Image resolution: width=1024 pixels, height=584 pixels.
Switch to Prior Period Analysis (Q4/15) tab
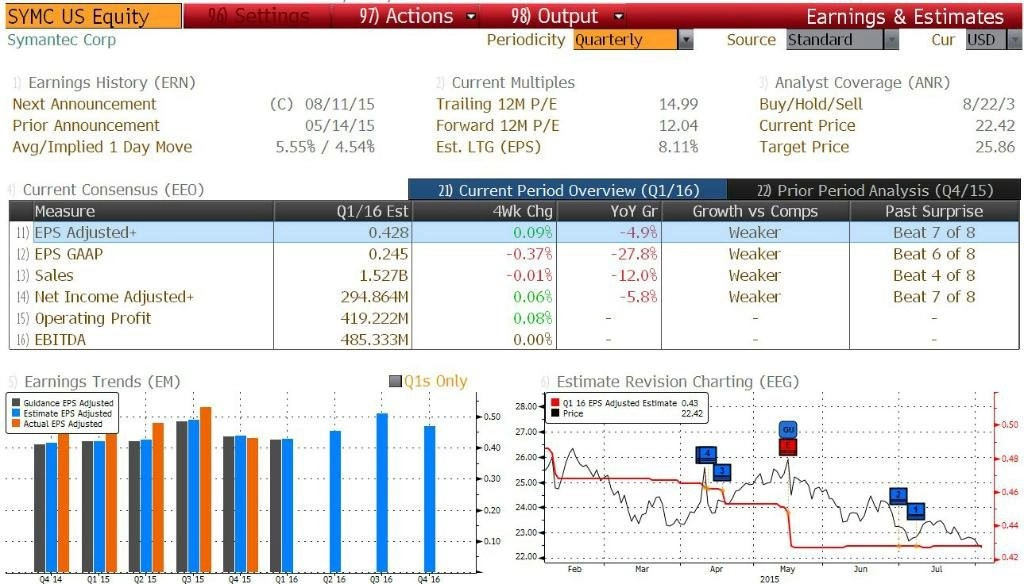coord(874,190)
